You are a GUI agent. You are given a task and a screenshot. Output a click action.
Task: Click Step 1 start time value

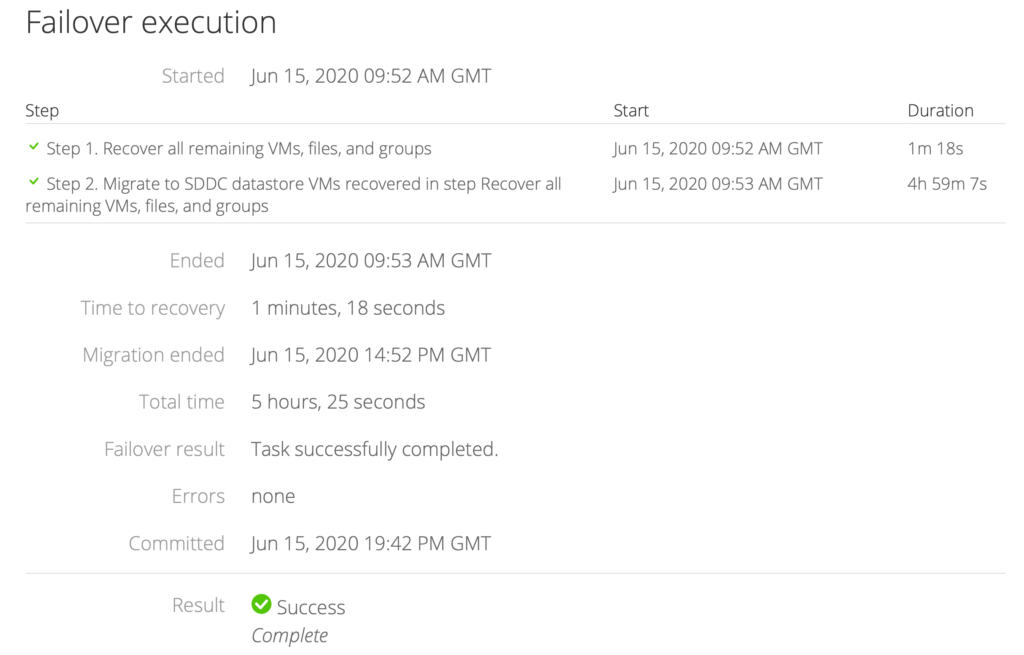click(x=718, y=148)
